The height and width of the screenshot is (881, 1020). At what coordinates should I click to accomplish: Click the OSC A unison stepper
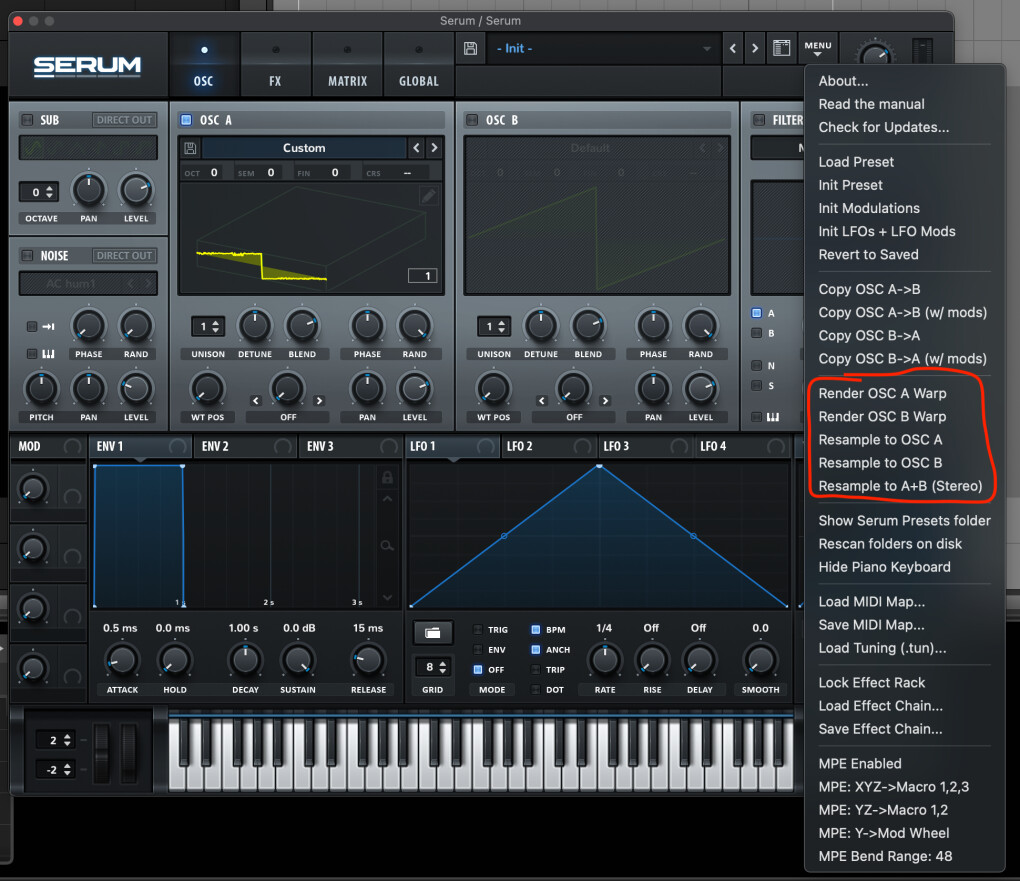pyautogui.click(x=207, y=327)
